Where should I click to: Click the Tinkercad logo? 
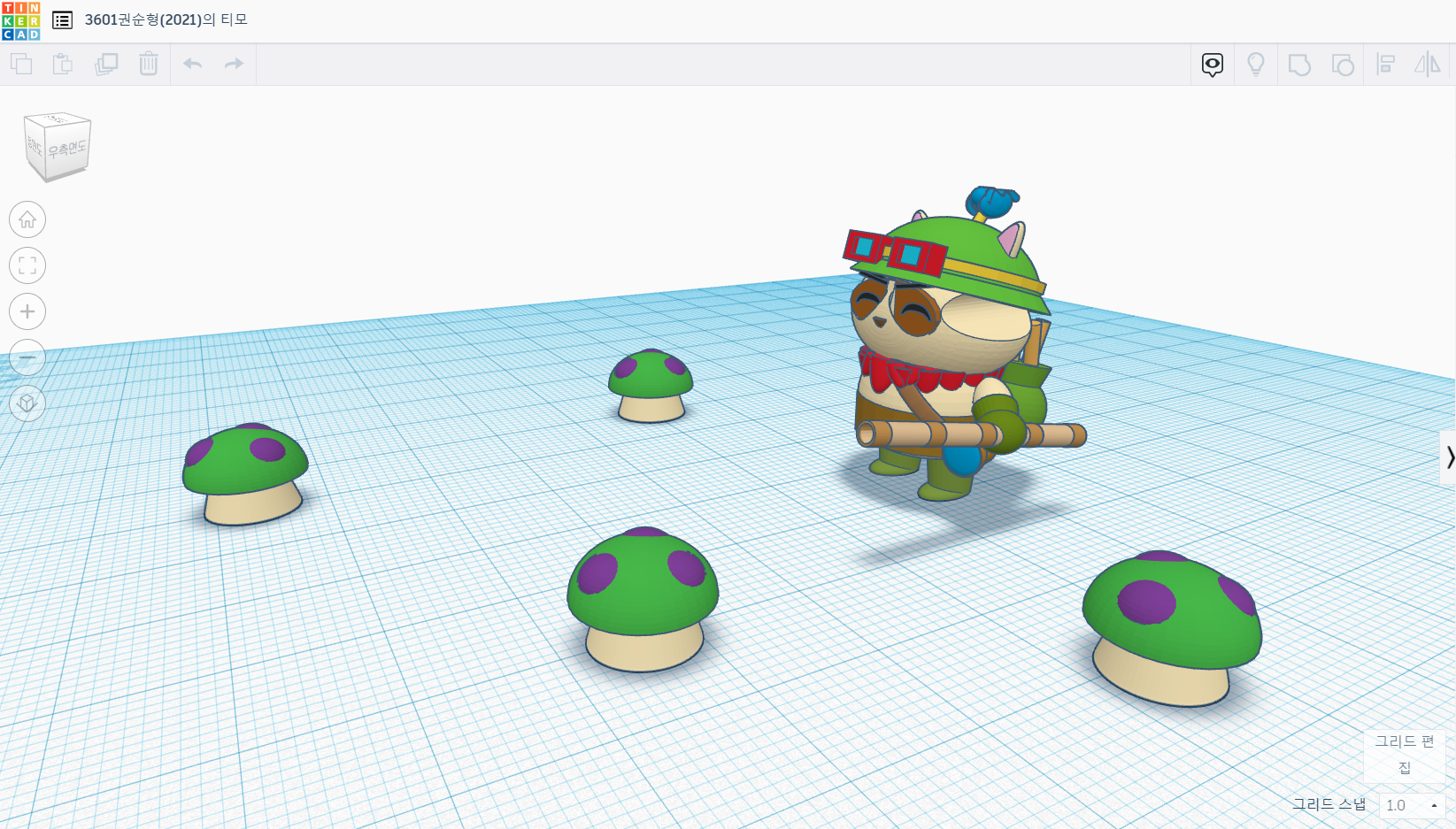click(21, 21)
